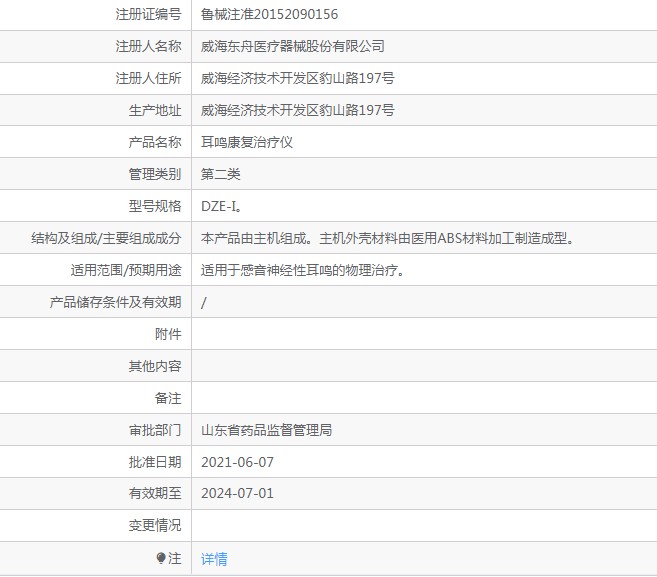Click the lightbulb icon beside 注

click(161, 558)
